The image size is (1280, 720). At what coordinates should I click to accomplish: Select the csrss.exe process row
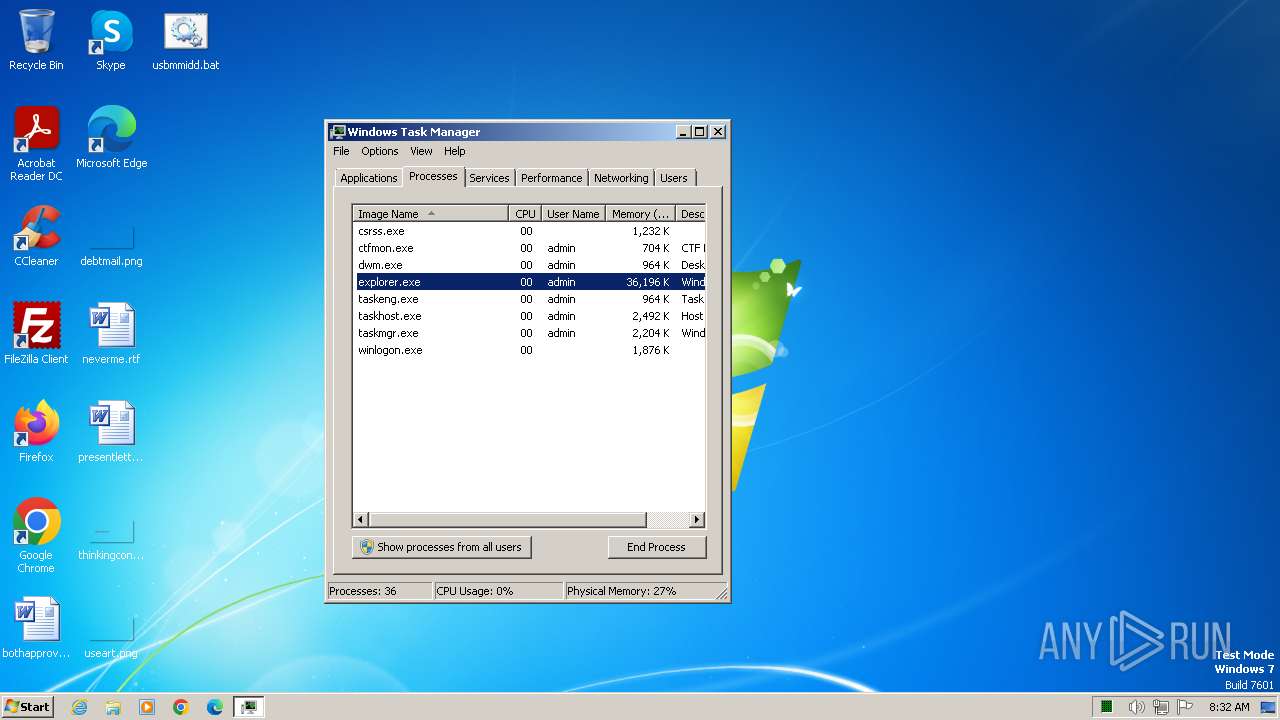pos(530,231)
